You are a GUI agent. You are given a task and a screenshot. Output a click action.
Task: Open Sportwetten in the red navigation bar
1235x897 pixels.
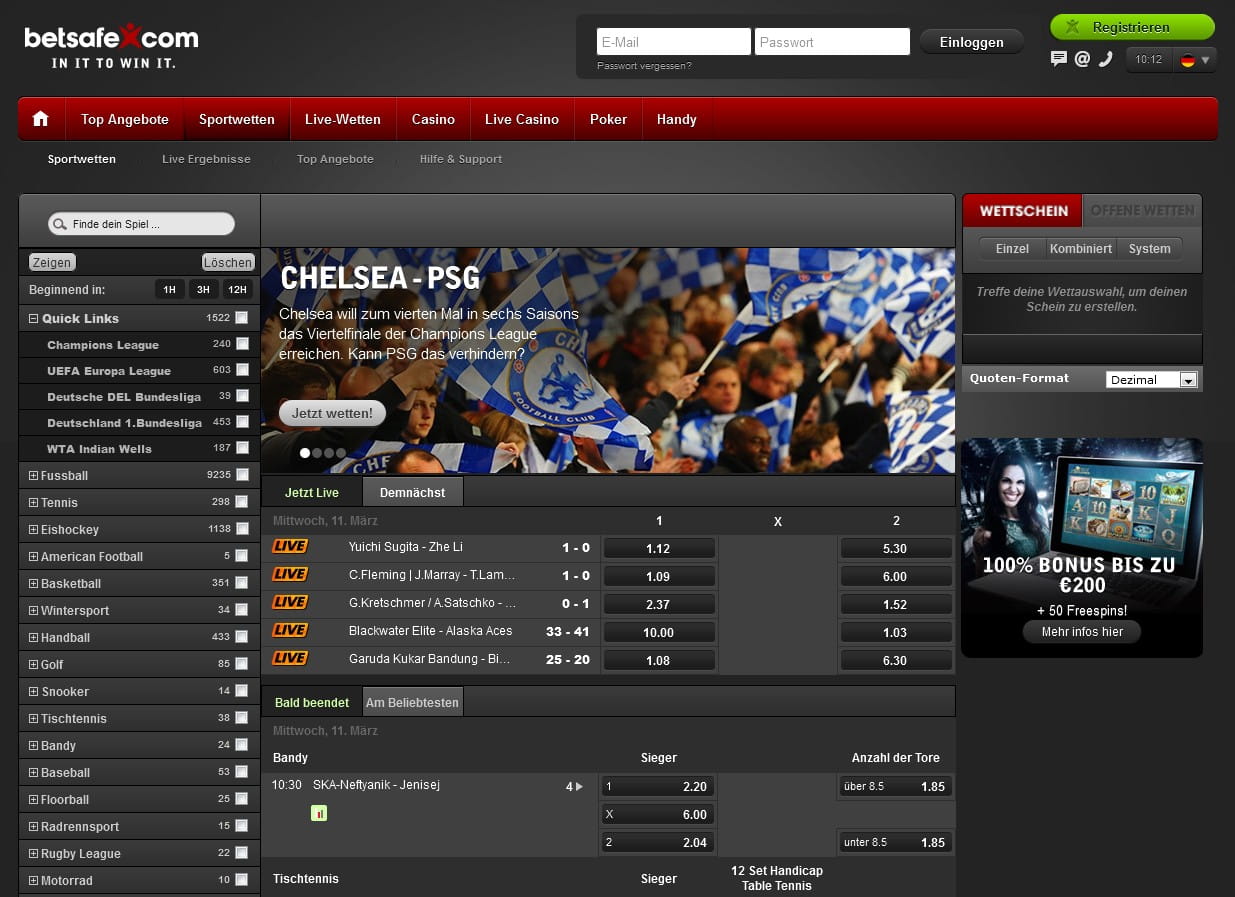click(x=237, y=119)
